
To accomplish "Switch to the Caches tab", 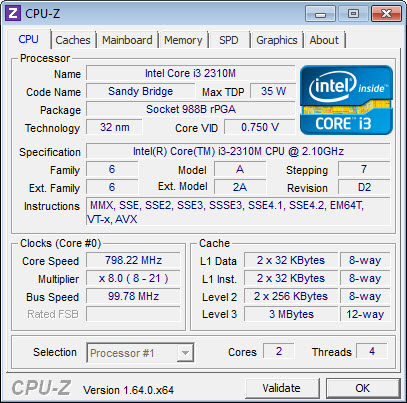I will (x=73, y=40).
